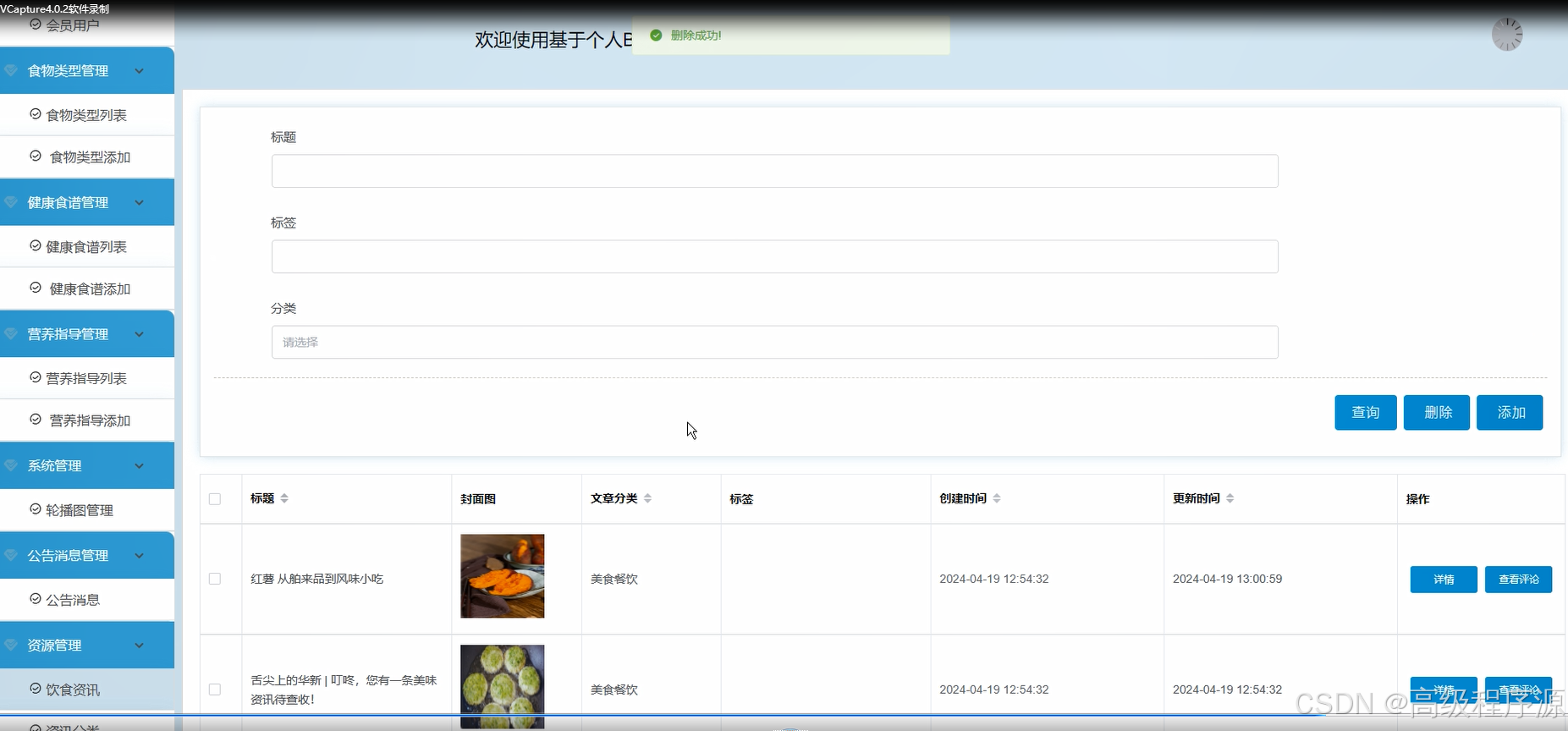This screenshot has width=1568, height=731.
Task: Click the circle-check icon beside 营养指导添加
Action: pos(36,420)
